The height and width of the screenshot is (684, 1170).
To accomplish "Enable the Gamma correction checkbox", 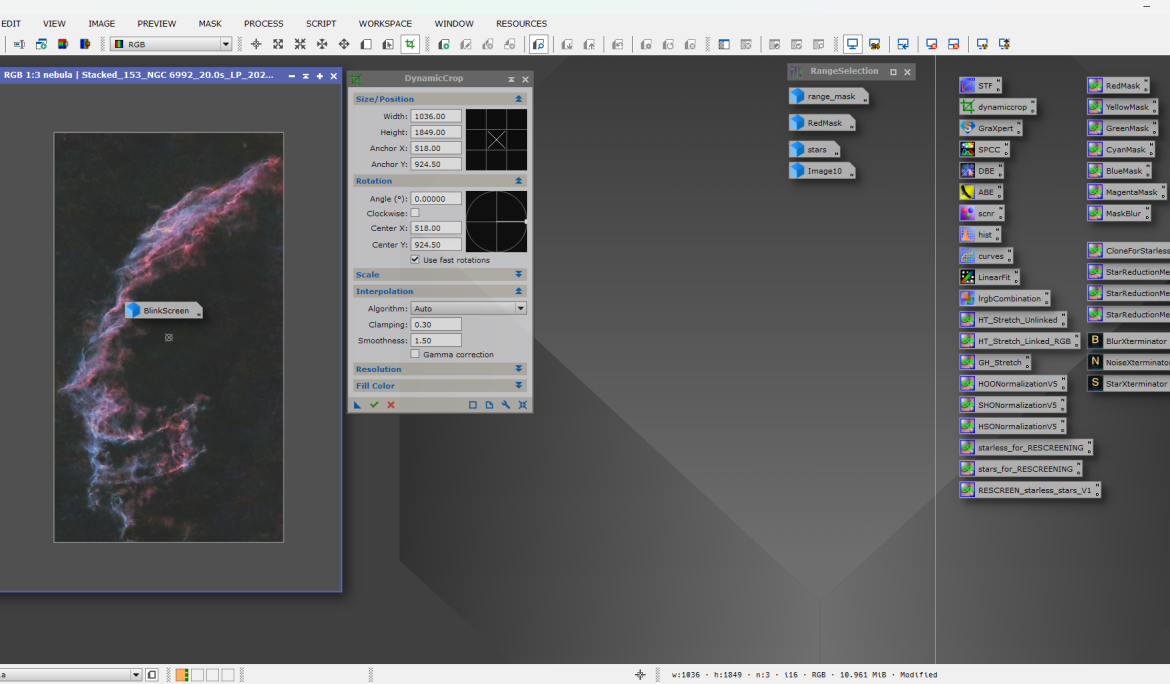I will 415,354.
